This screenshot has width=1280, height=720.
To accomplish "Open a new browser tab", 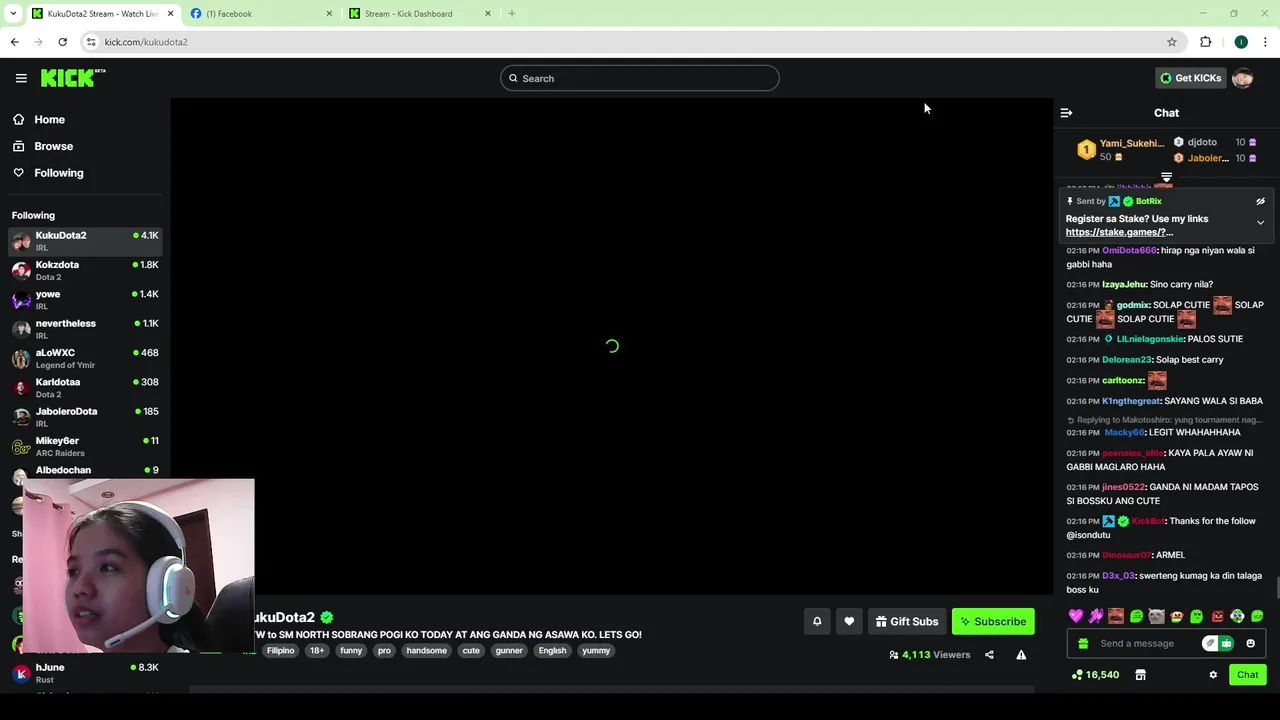I will pyautogui.click(x=512, y=14).
